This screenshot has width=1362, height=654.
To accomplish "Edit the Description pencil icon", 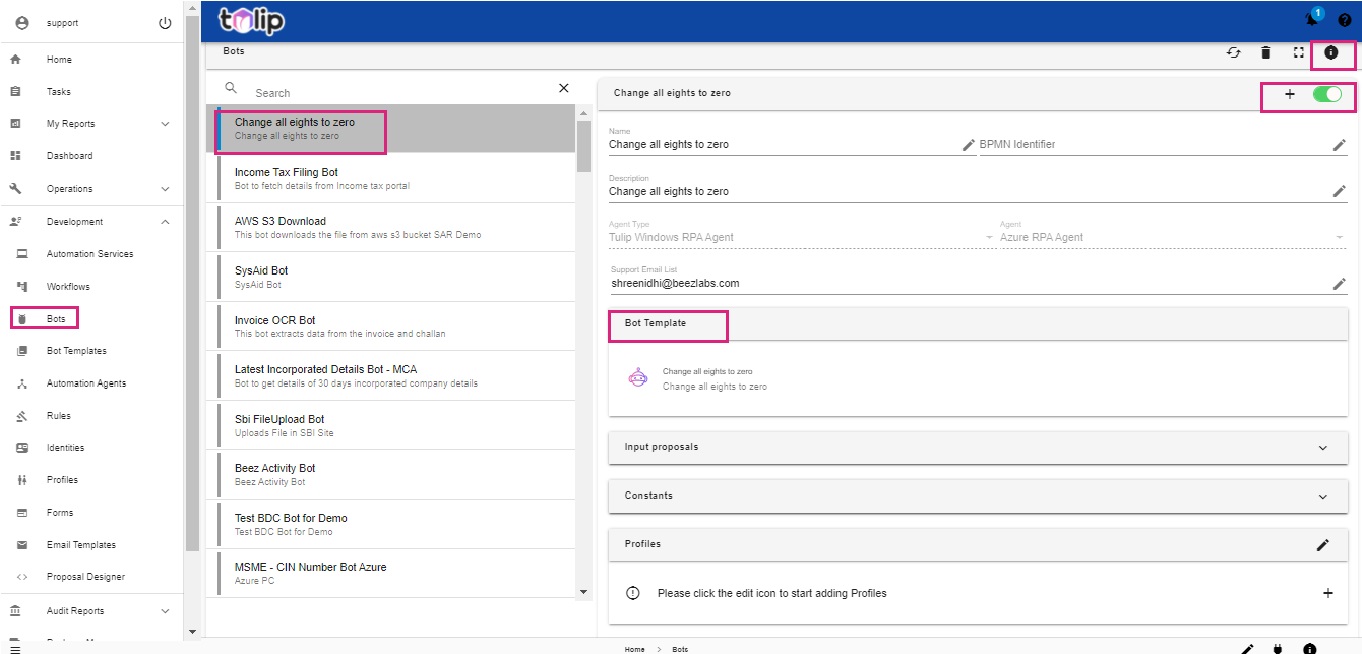I will pos(1339,191).
